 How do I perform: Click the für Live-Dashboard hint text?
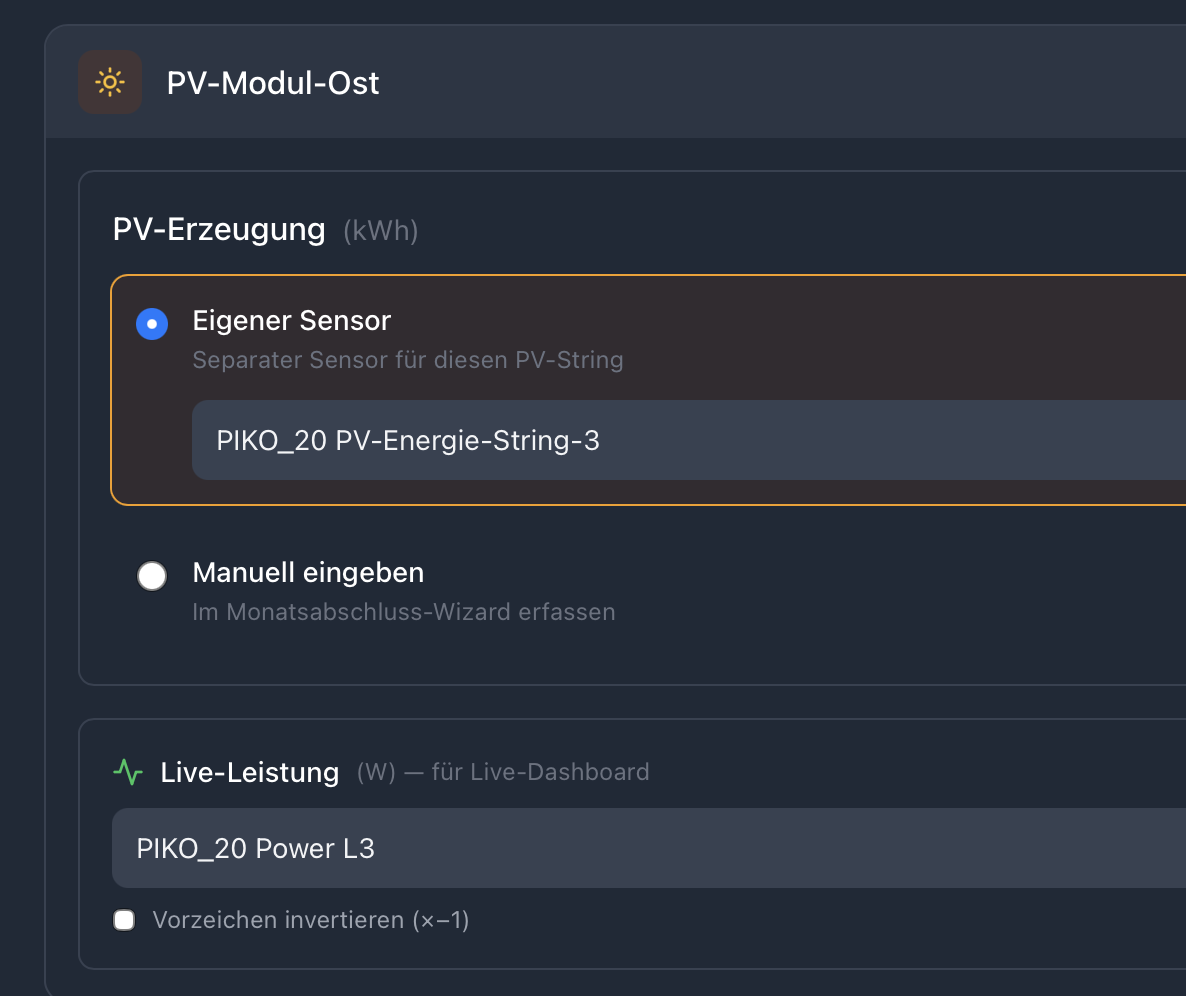tap(540, 772)
